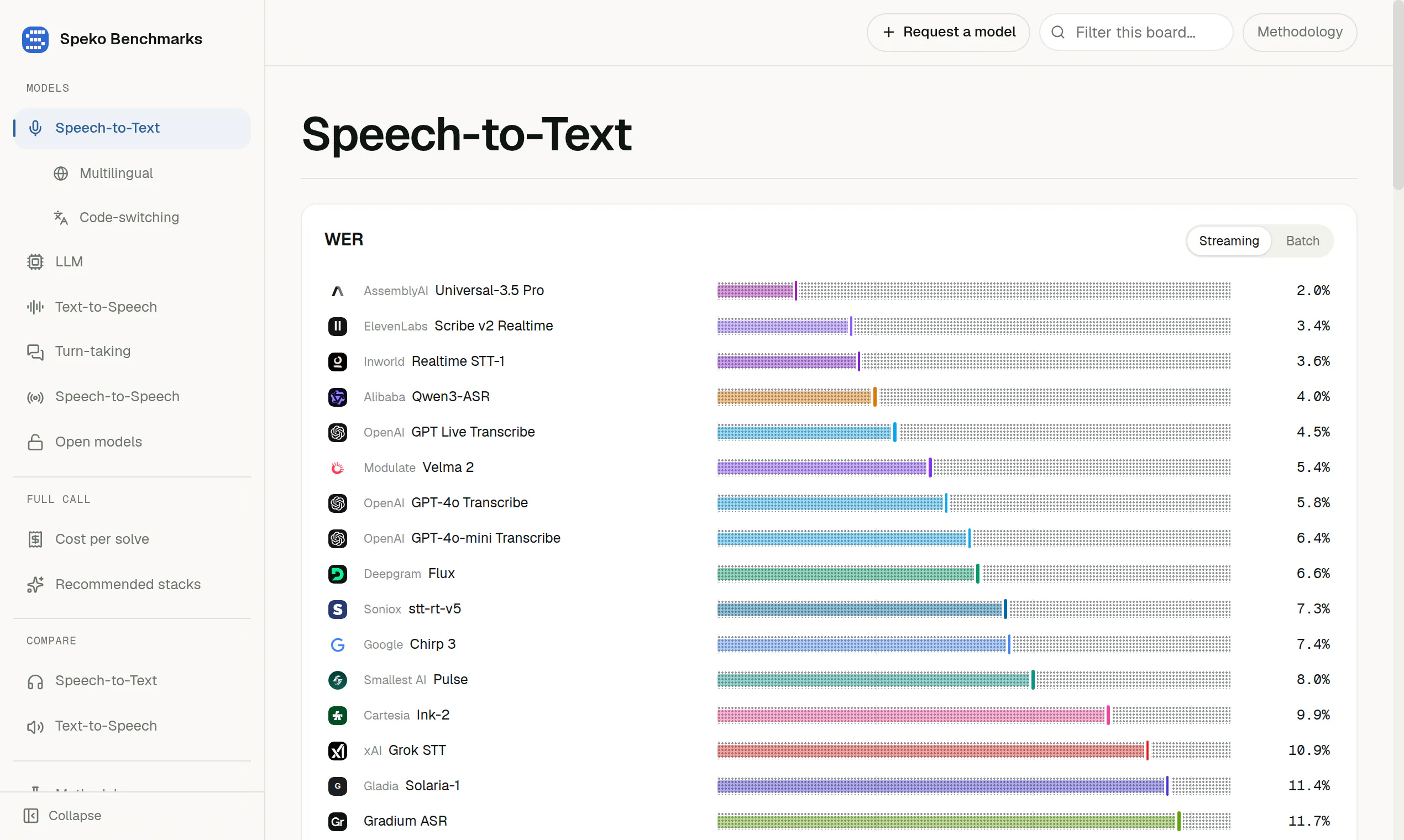
Task: Click the Speko Benchmarks logo icon
Action: (x=35, y=39)
